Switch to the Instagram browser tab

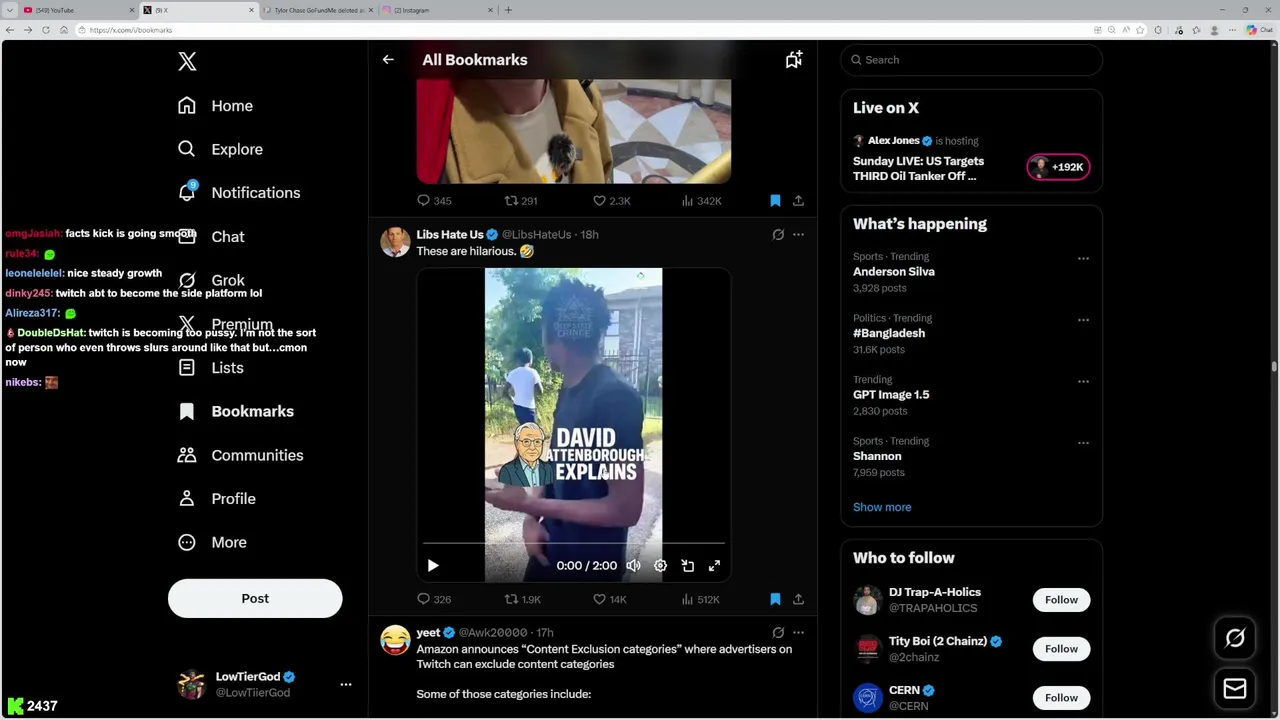[438, 10]
